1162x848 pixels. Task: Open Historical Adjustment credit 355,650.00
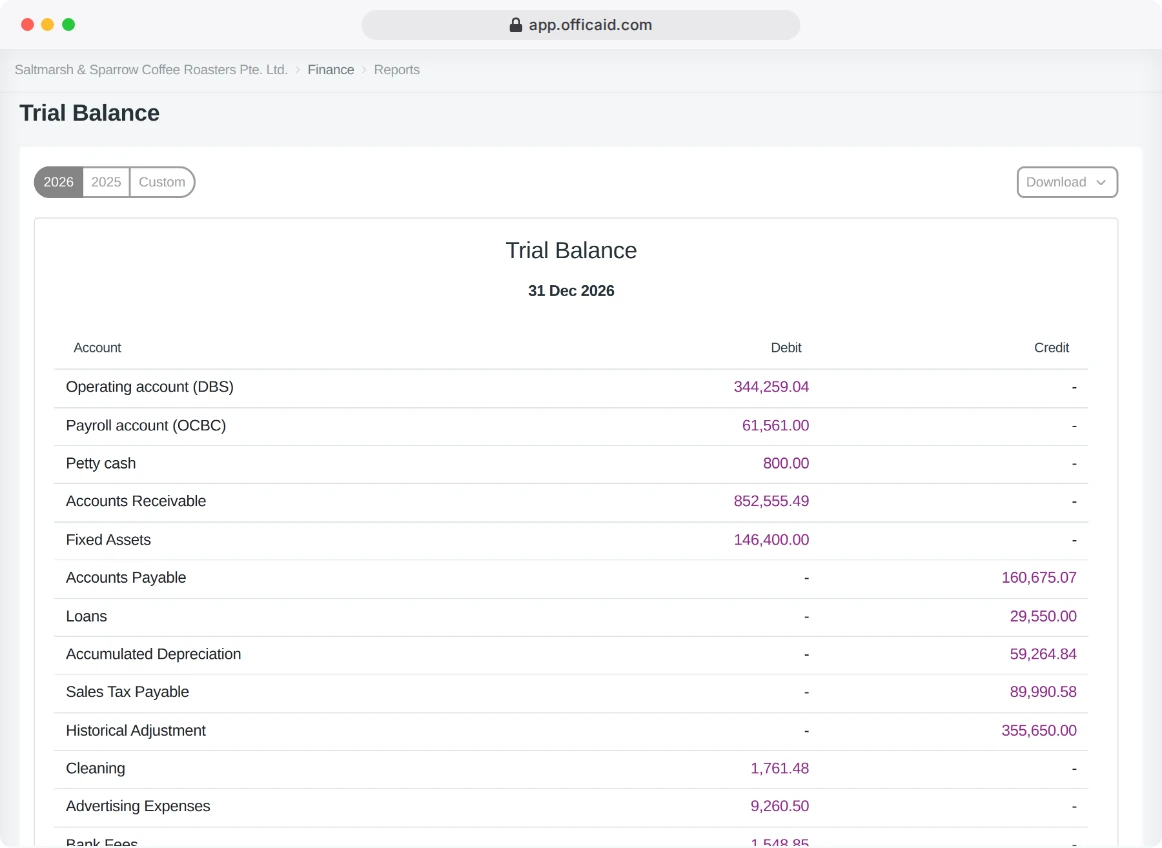coord(1039,730)
